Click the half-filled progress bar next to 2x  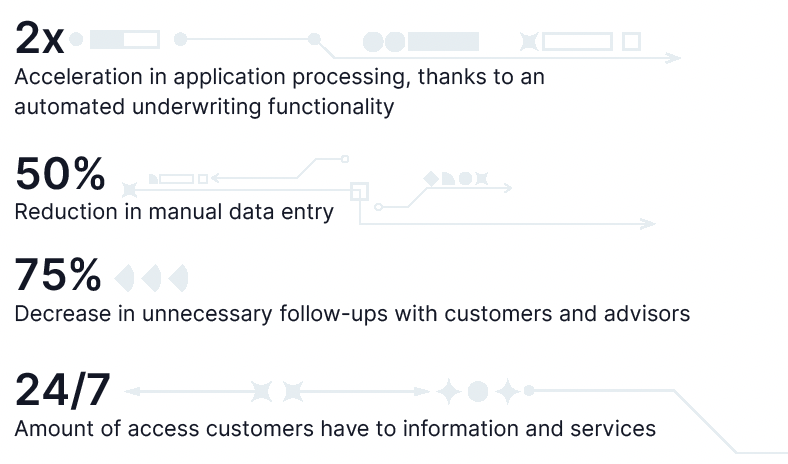click(x=125, y=40)
